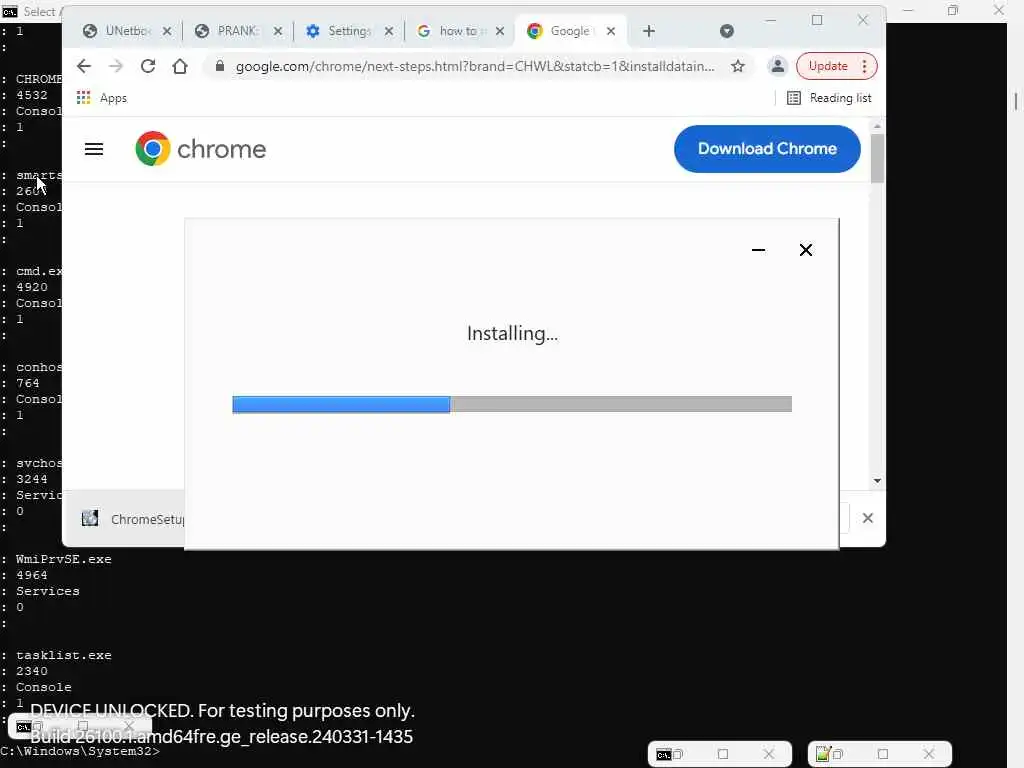Image resolution: width=1024 pixels, height=768 pixels.
Task: Click PID value 4964 in command prompt
Action: [x=32, y=575]
